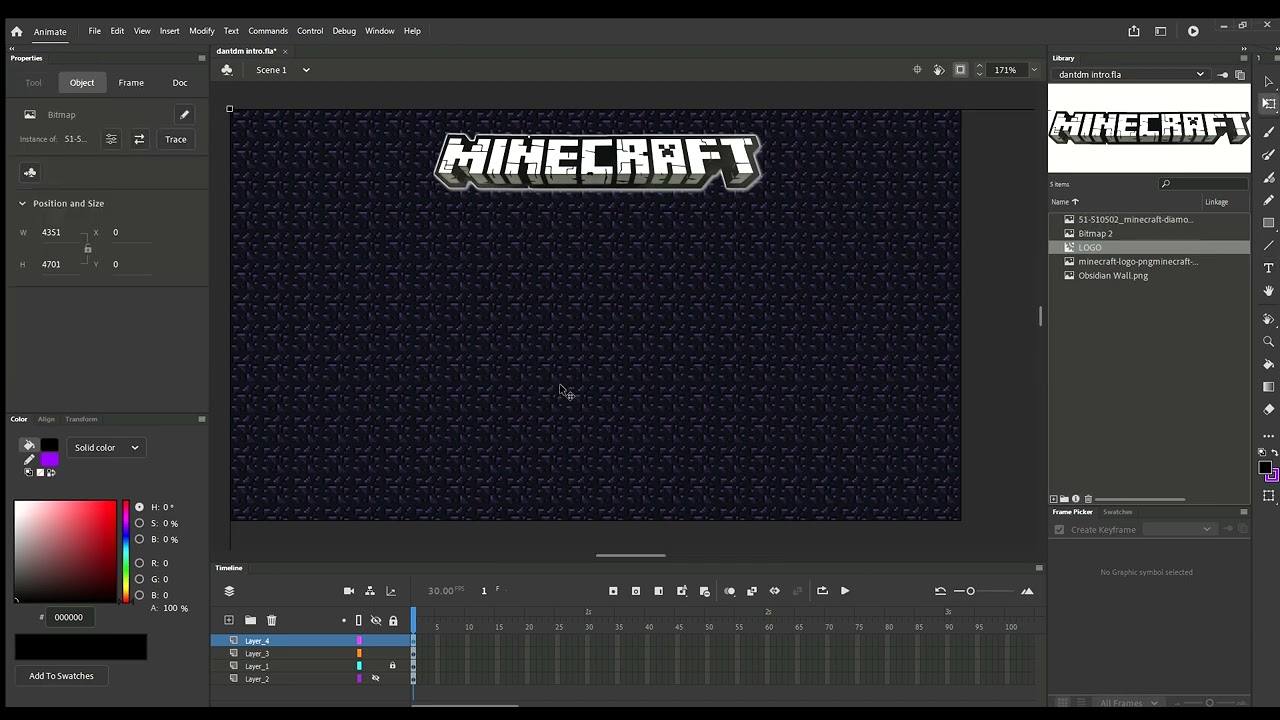Delete the selected layer with trash icon
Image resolution: width=1280 pixels, height=720 pixels.
(271, 620)
